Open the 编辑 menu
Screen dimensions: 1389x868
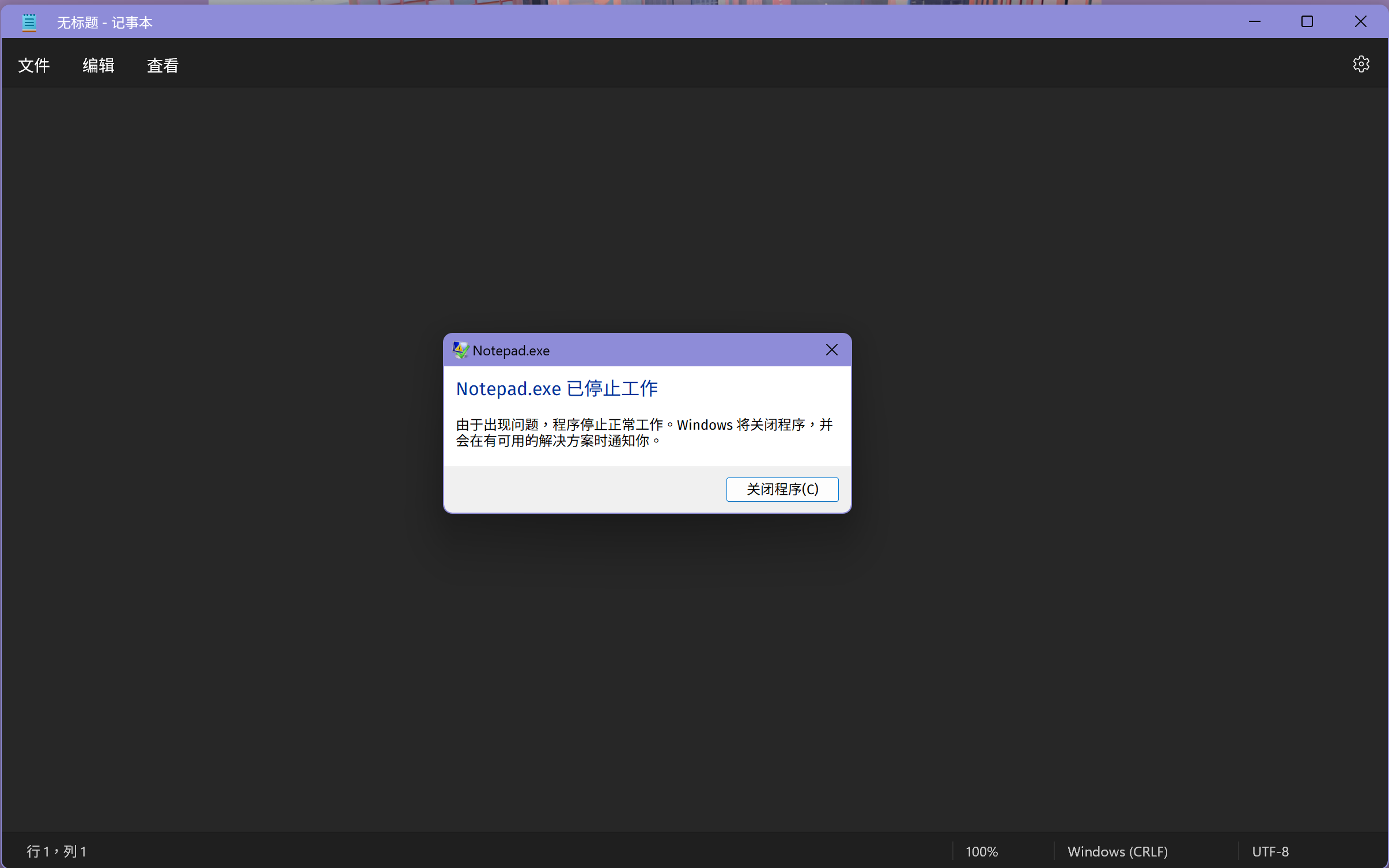point(98,65)
